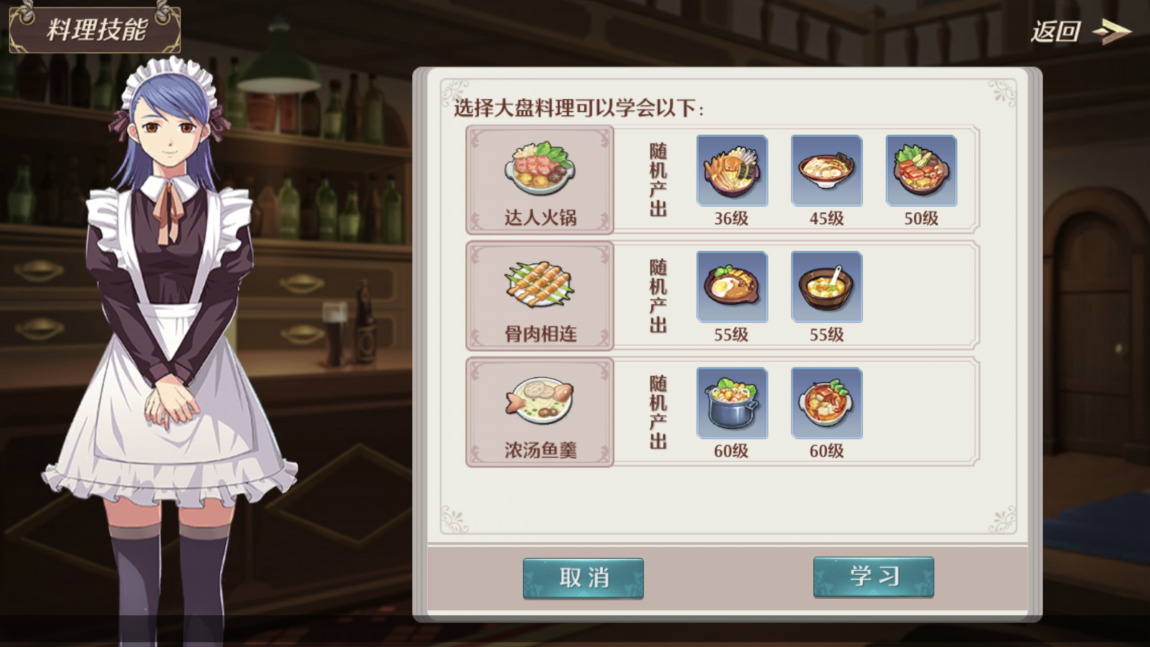Click the 随机产出 label in the hotpot row

coord(658,180)
